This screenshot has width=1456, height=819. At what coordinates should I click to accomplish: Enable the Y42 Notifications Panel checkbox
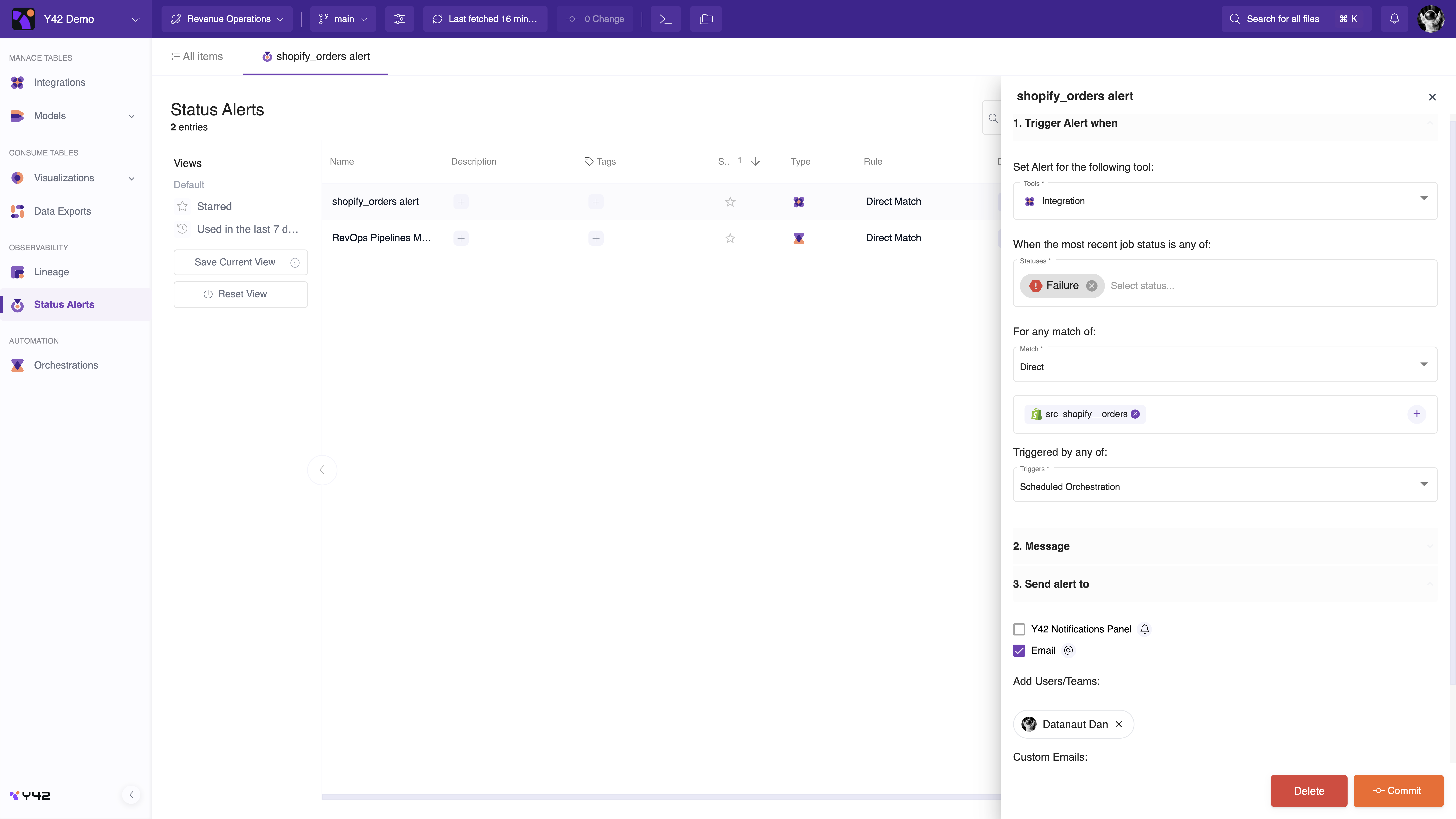click(1019, 629)
